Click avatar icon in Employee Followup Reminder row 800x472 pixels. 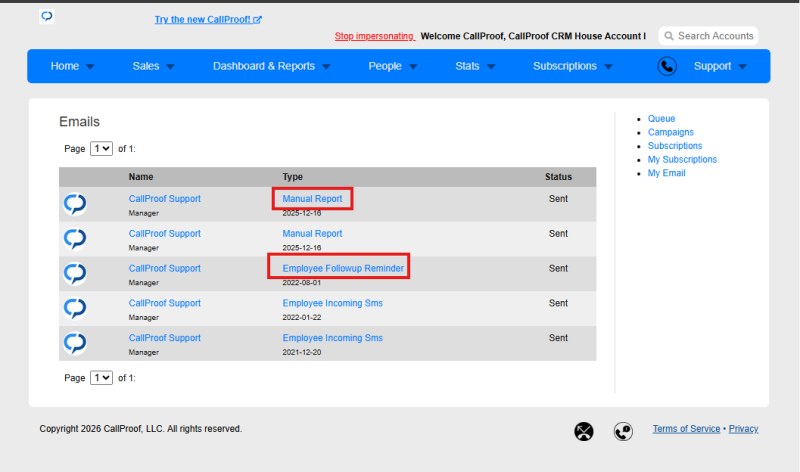(75, 274)
